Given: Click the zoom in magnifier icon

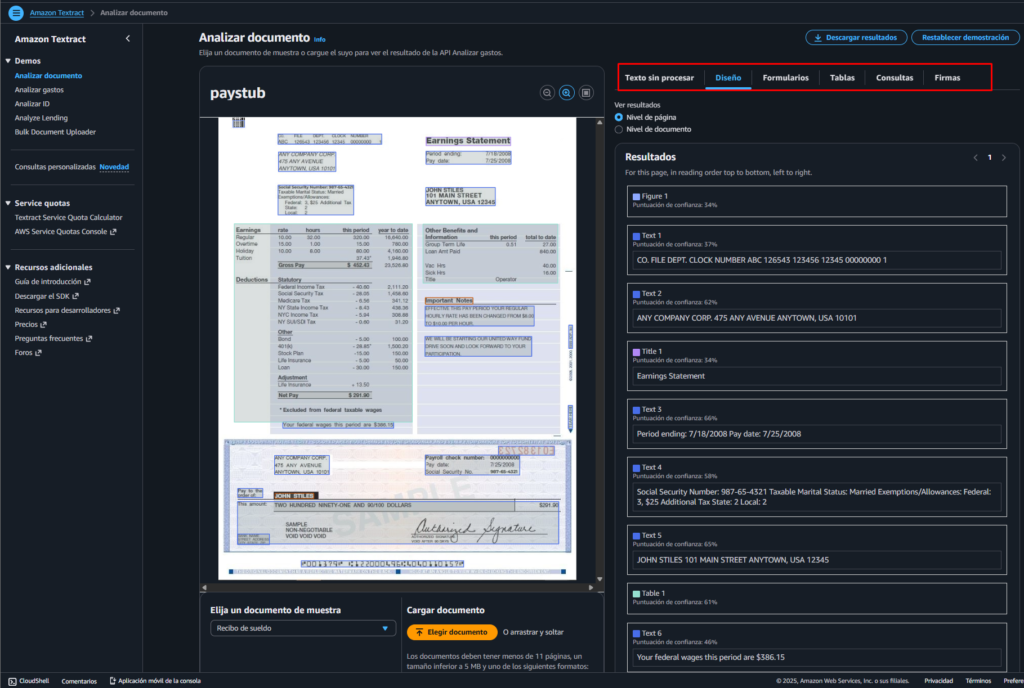Looking at the screenshot, I should 566,93.
